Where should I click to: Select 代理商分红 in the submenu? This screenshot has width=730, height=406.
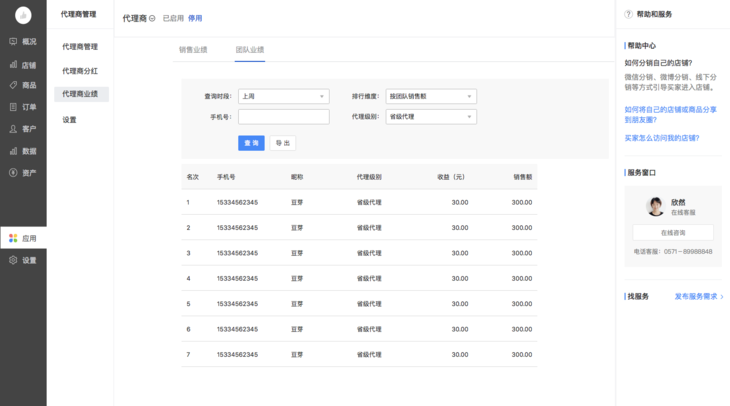click(x=80, y=71)
